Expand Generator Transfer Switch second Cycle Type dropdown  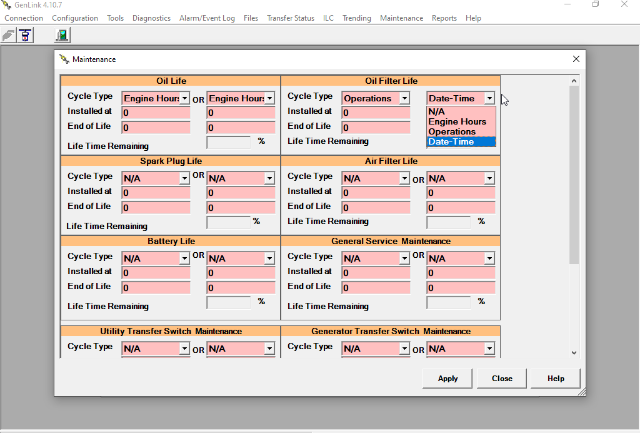coord(489,349)
